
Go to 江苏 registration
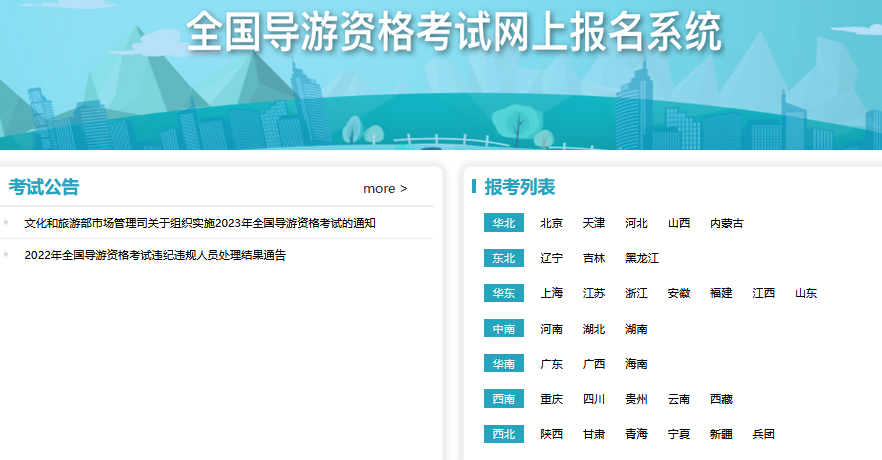tap(594, 293)
